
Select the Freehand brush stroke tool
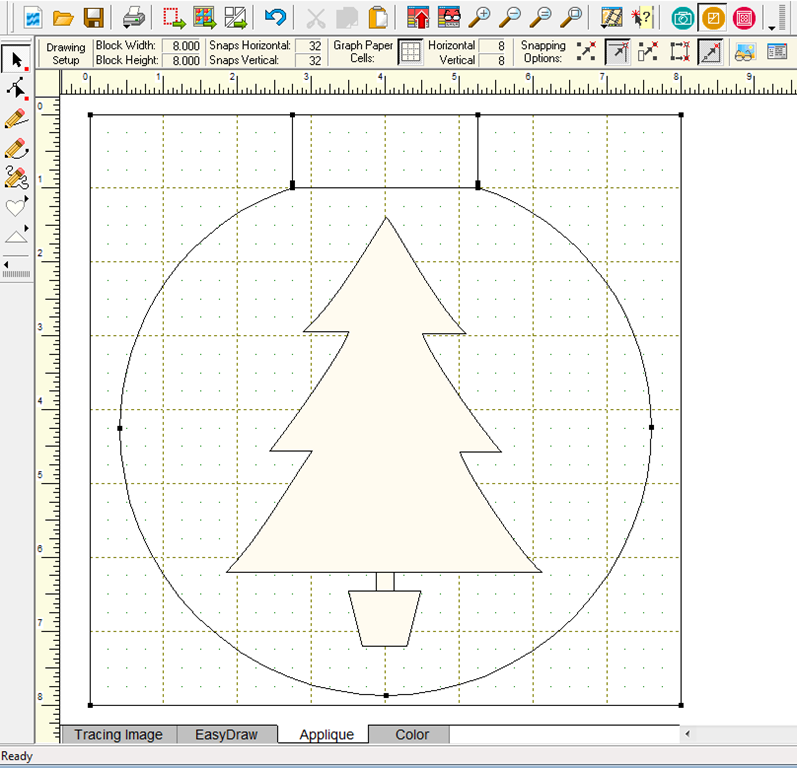[16, 178]
